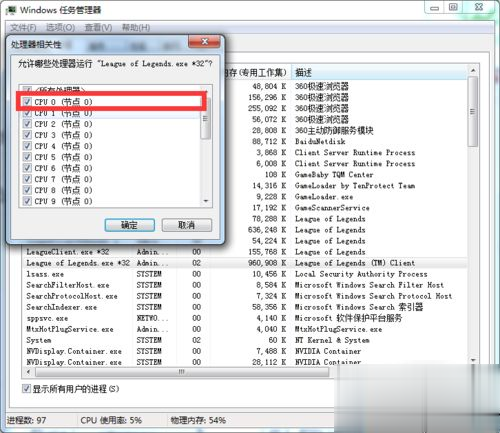Toggle the CPU 0 (节点 0) checkbox
Image resolution: width=500 pixels, height=433 pixels.
[x=27, y=102]
